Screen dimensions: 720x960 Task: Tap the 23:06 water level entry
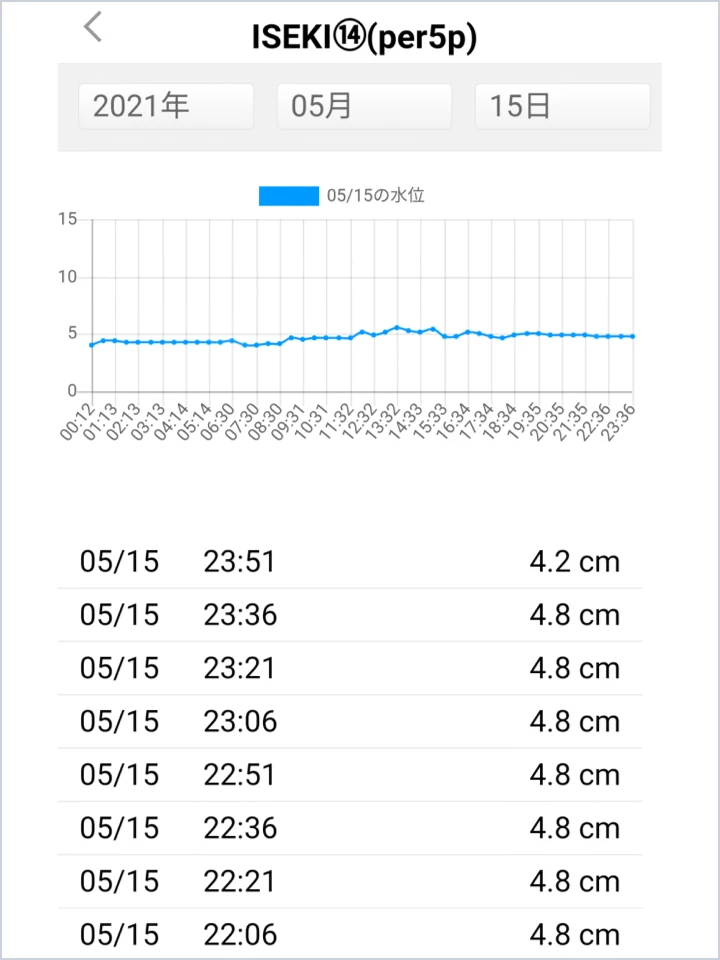coord(350,722)
